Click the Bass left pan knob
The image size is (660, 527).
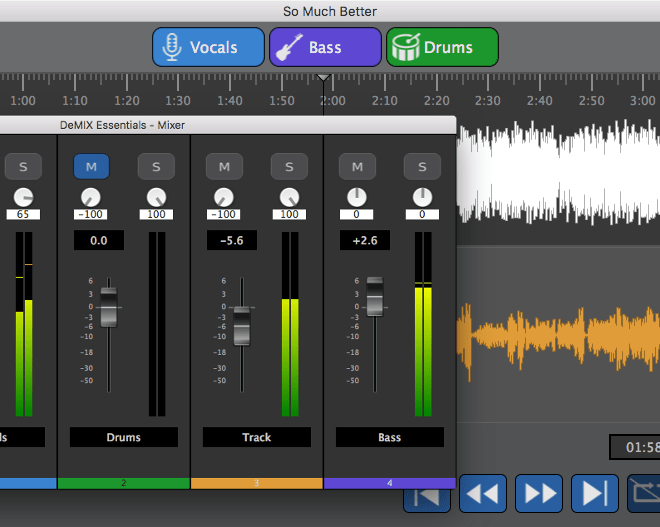(x=357, y=197)
